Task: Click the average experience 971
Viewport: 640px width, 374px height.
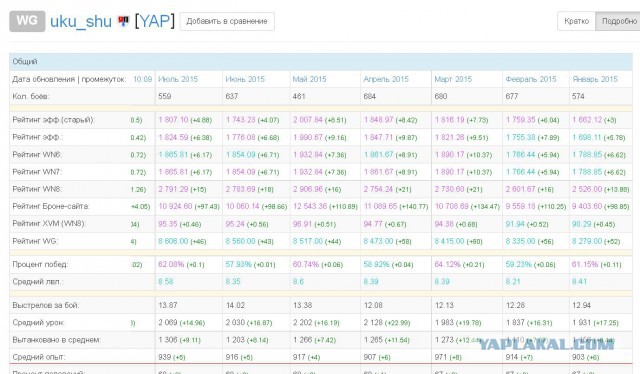Action: (x=441, y=357)
